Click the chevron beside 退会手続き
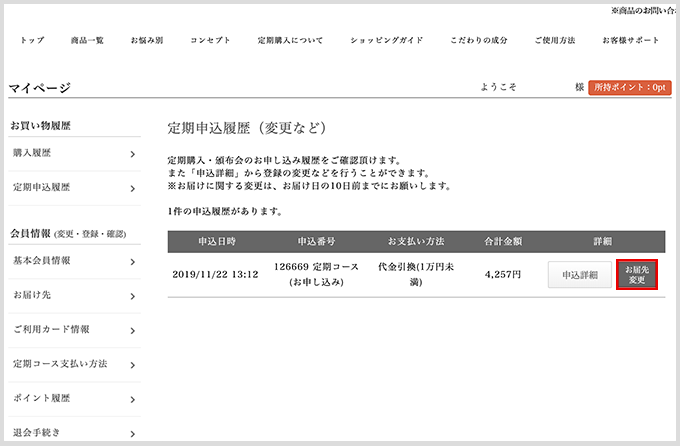This screenshot has width=680, height=446. click(133, 433)
